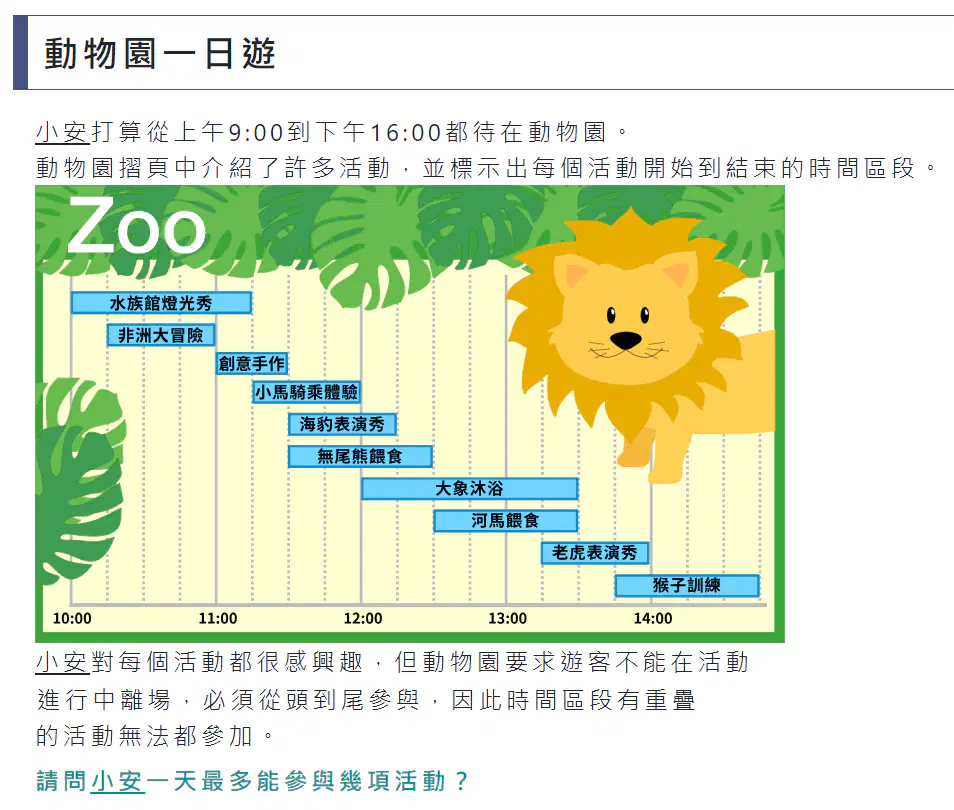The image size is (954, 810).
Task: Click the sentence starting 動物園摺頁中介紹了
Action: pos(487,168)
